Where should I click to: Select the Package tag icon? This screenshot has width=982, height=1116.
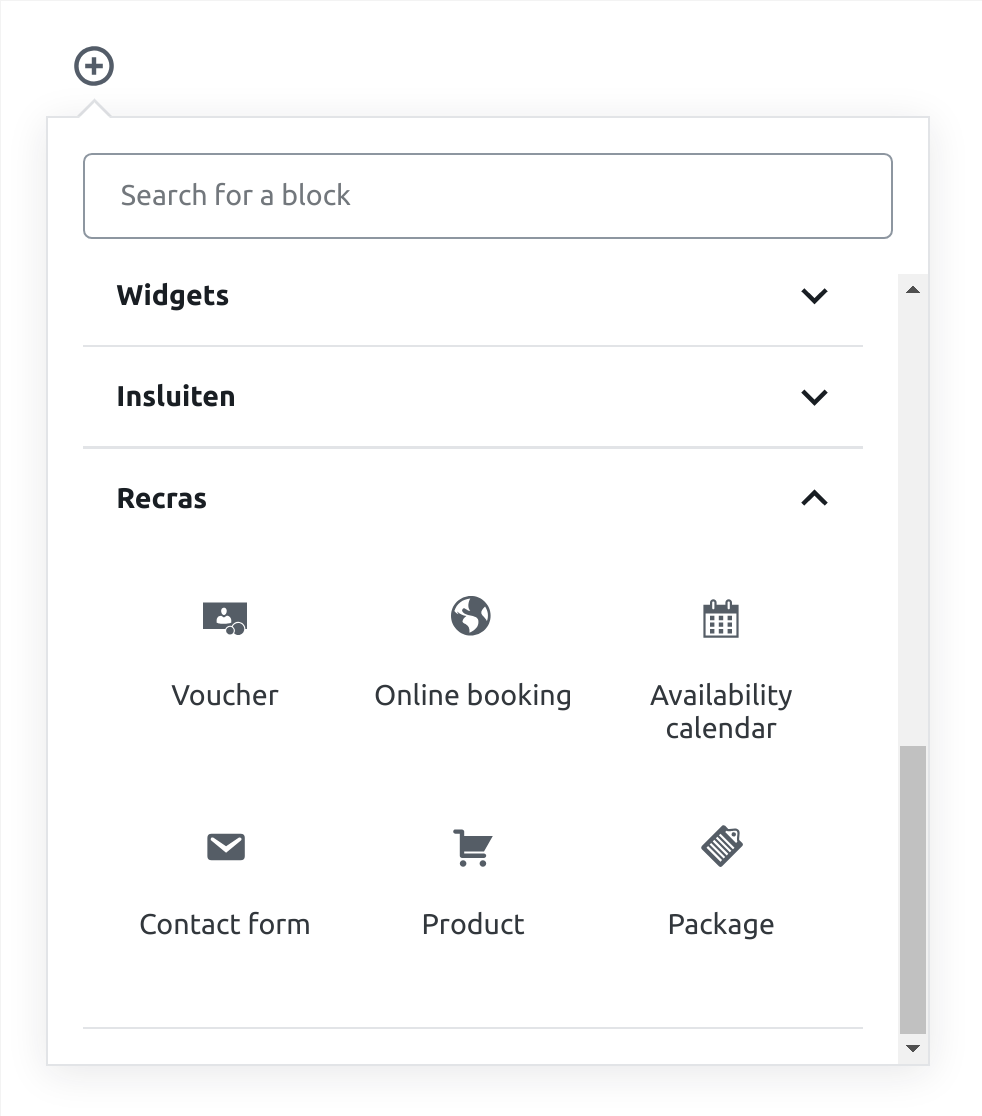722,846
